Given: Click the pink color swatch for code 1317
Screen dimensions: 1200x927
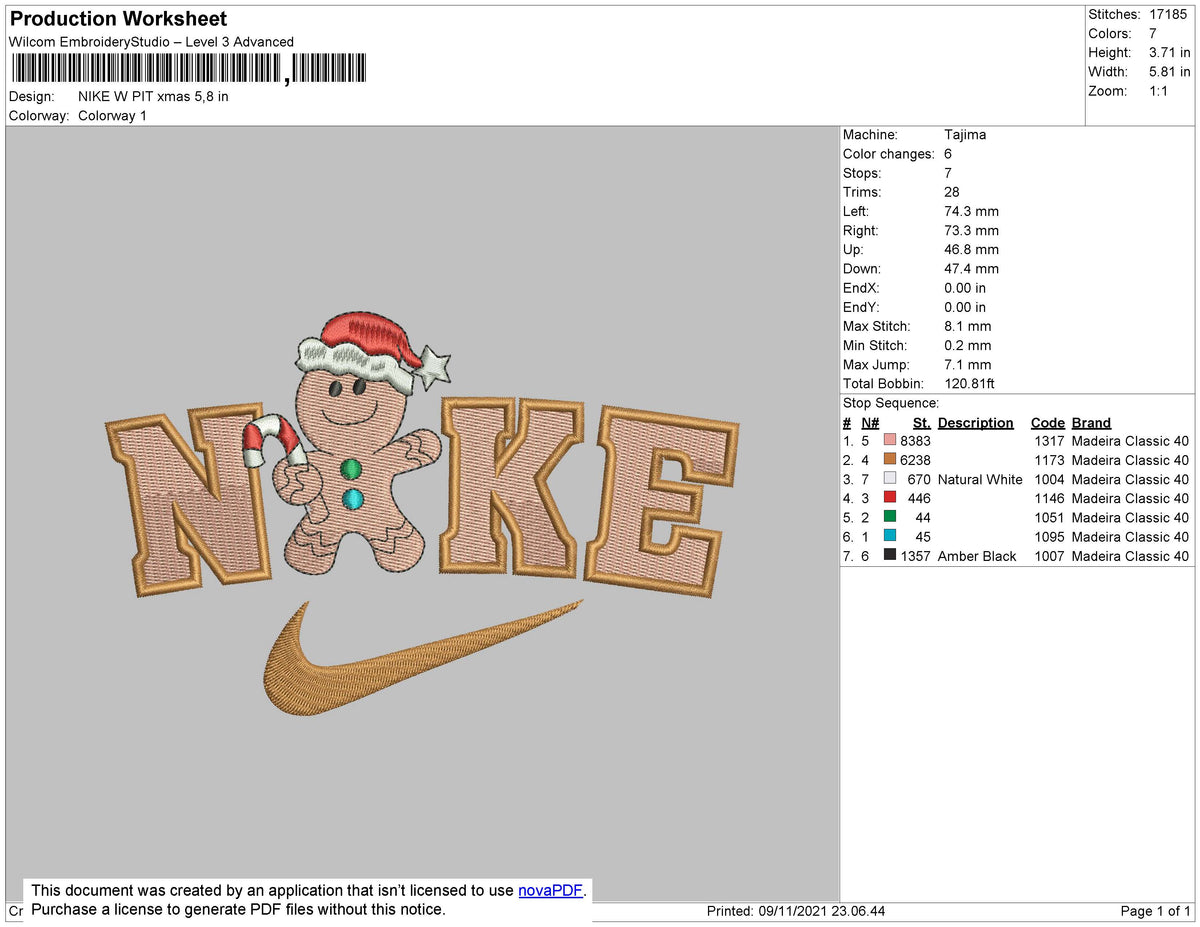Looking at the screenshot, I should [890, 441].
